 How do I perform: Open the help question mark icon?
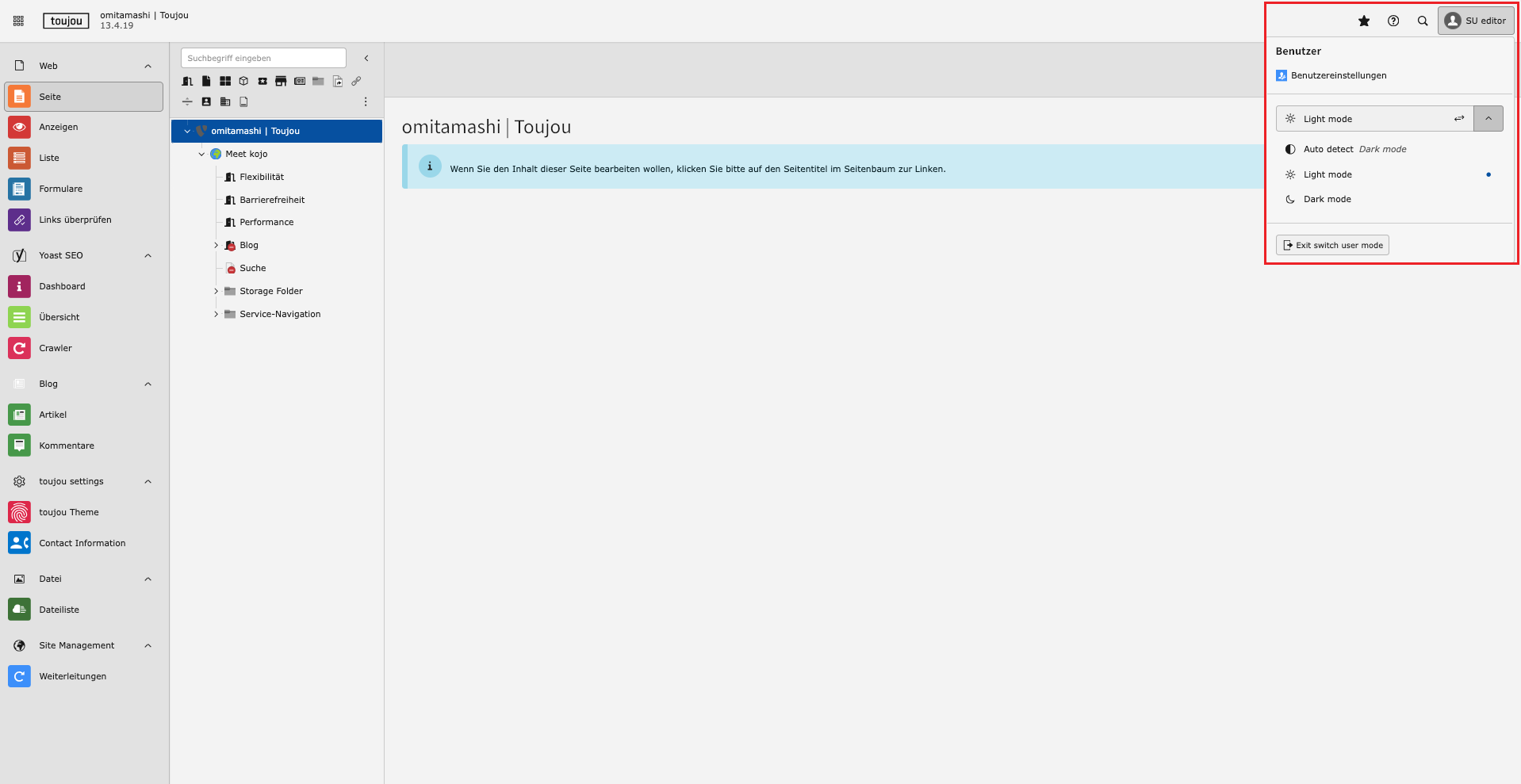pyautogui.click(x=1393, y=21)
